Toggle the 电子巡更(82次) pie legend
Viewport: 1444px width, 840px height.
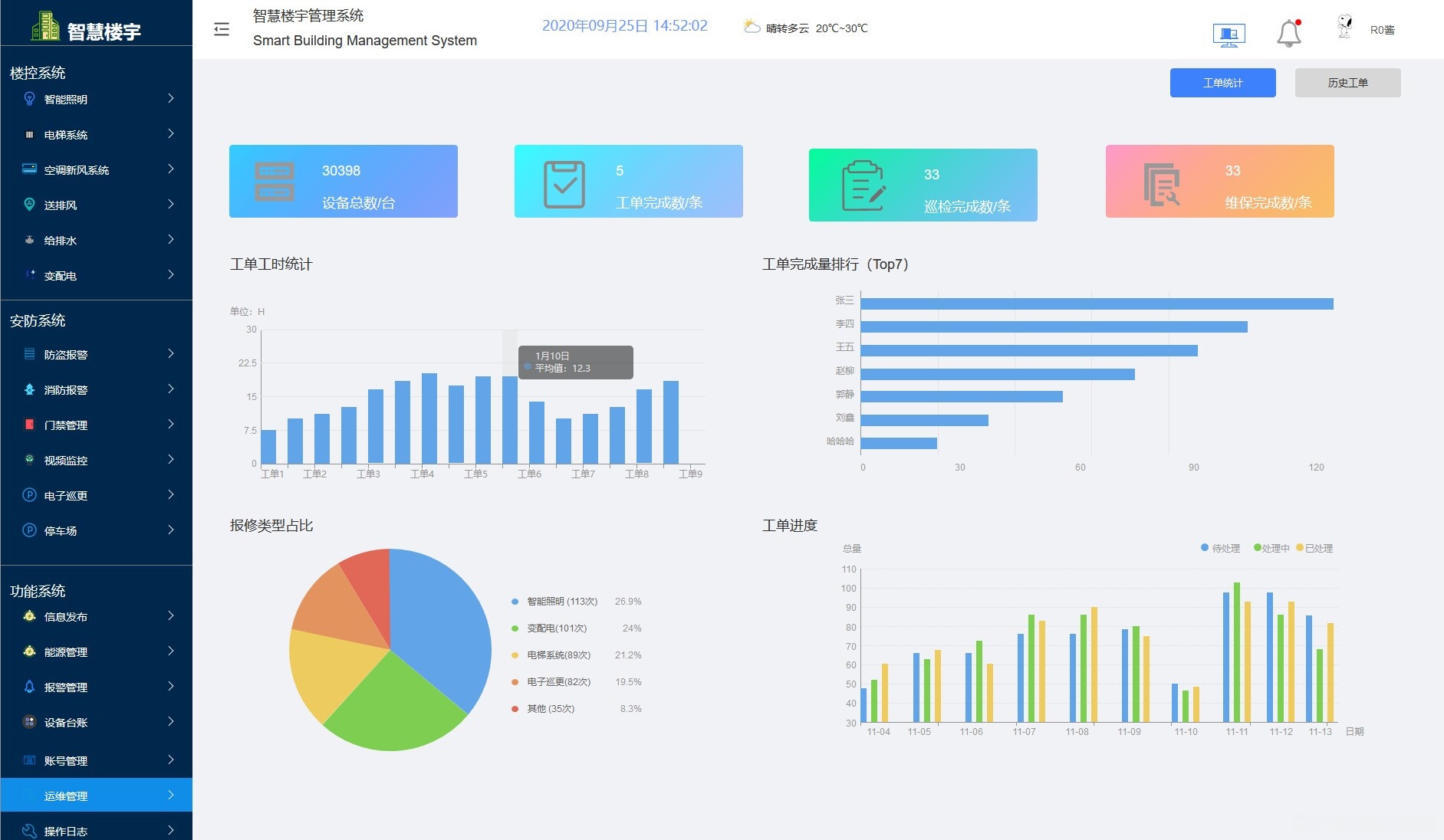click(551, 682)
